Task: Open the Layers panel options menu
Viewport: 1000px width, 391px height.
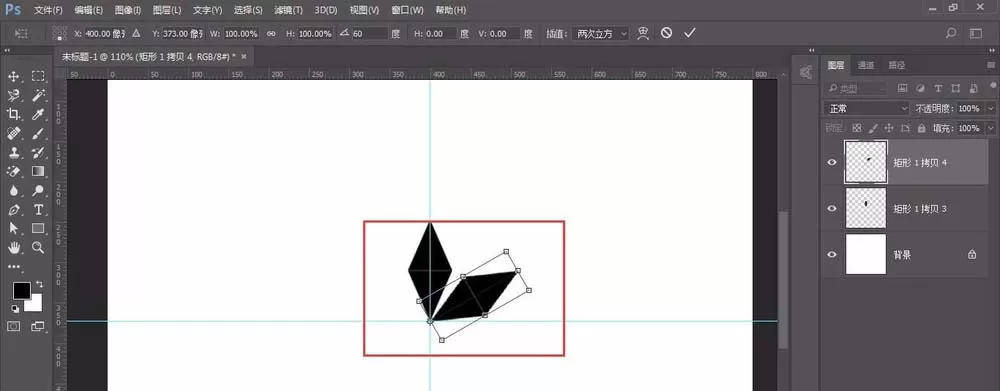Action: tap(990, 65)
